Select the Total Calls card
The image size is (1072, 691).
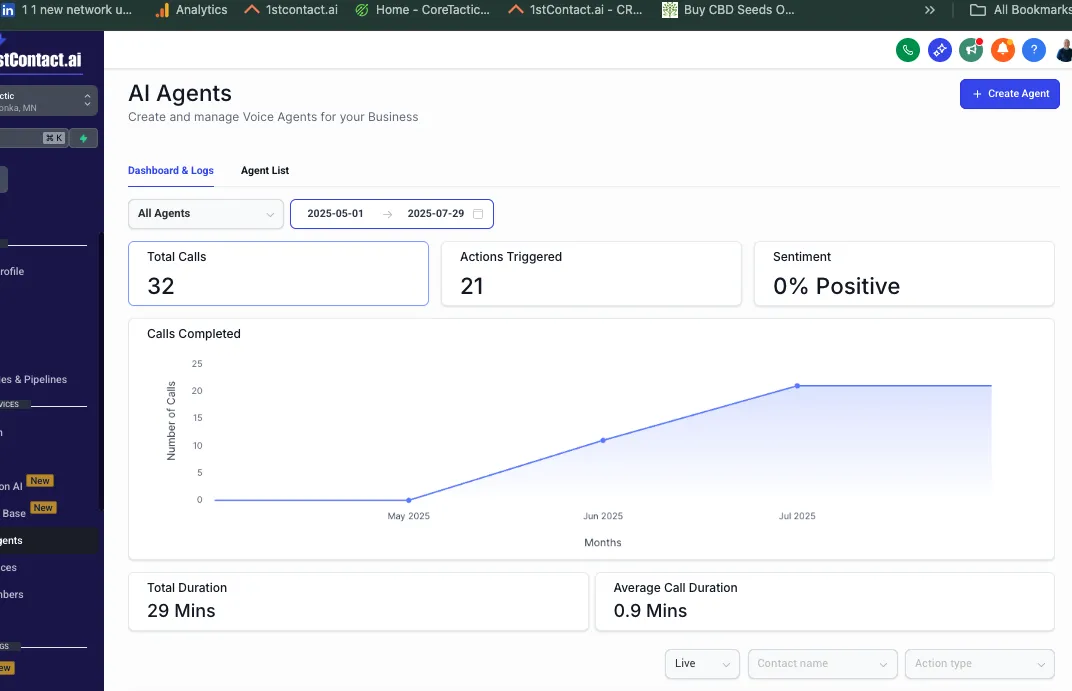click(278, 273)
